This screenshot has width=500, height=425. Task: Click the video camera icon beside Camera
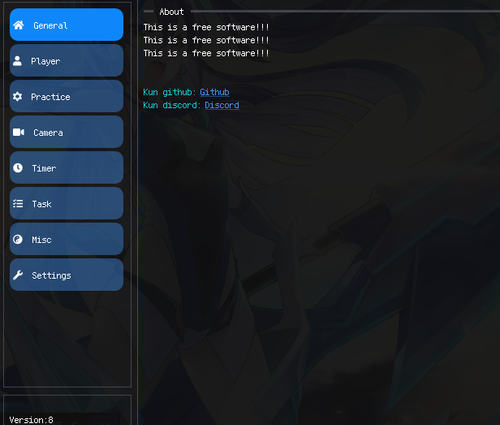coord(19,132)
